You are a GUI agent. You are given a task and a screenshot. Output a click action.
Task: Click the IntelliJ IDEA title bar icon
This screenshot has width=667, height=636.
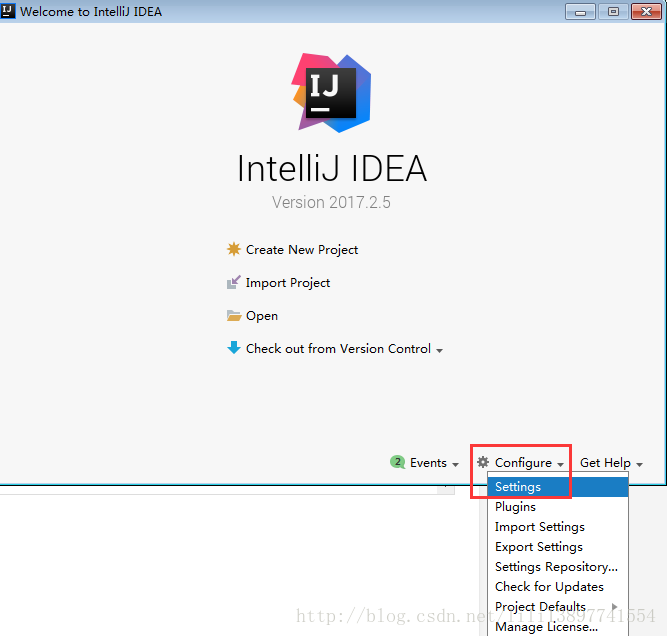pyautogui.click(x=8, y=11)
